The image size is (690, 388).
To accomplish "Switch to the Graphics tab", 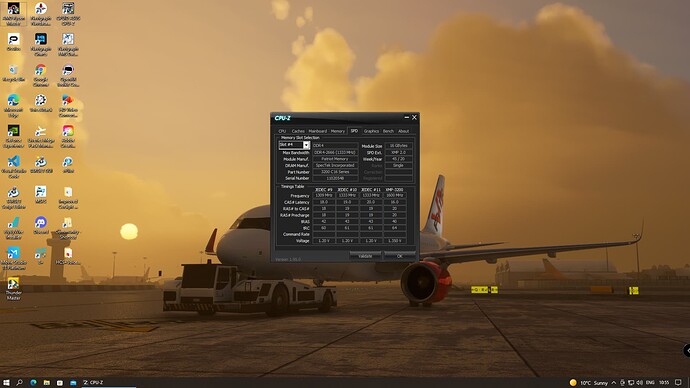I will coord(371,131).
